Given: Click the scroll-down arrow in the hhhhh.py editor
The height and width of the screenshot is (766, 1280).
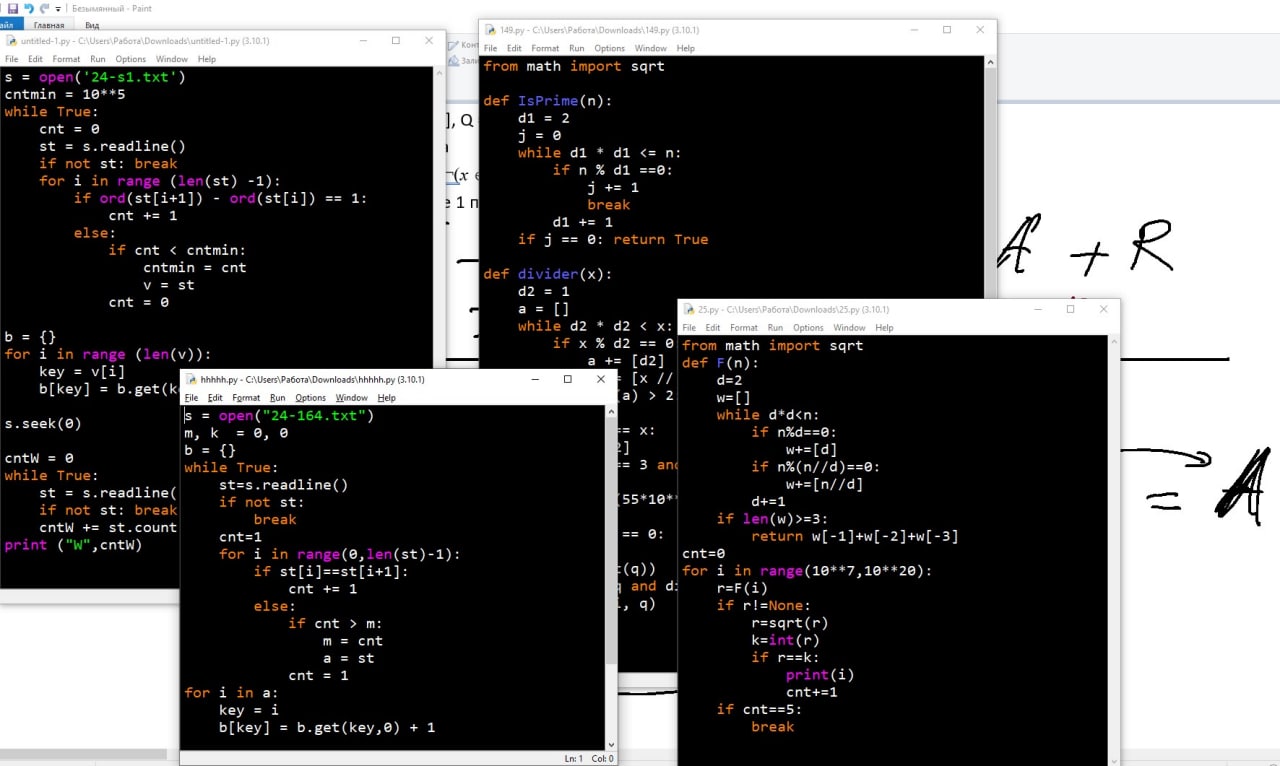Looking at the screenshot, I should pos(611,743).
